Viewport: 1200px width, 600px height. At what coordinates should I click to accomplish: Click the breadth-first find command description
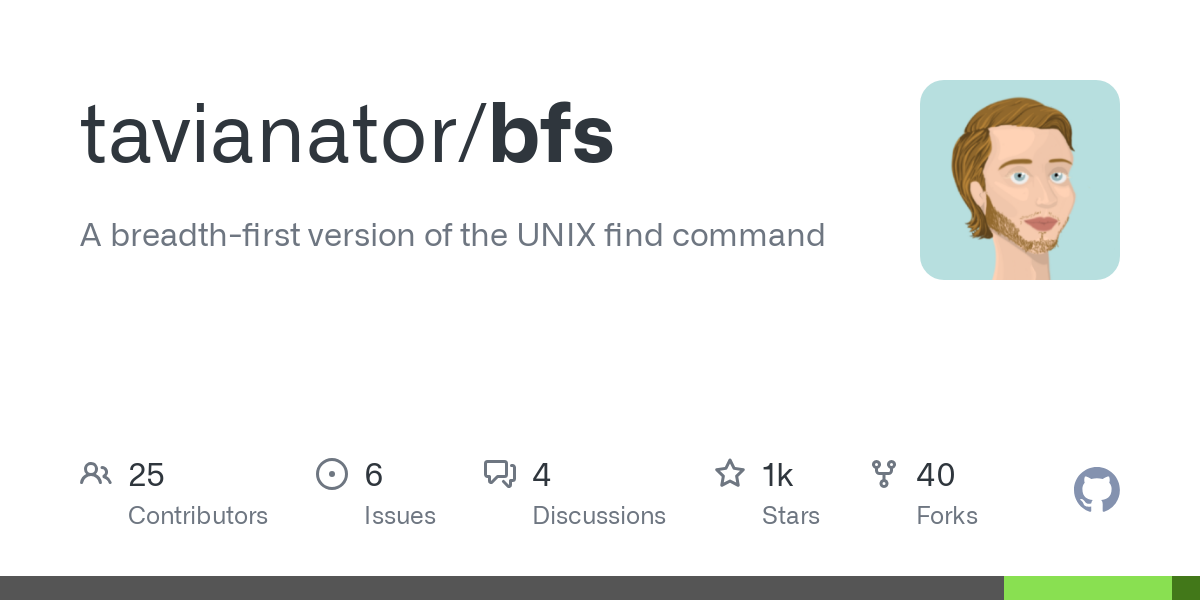452,236
